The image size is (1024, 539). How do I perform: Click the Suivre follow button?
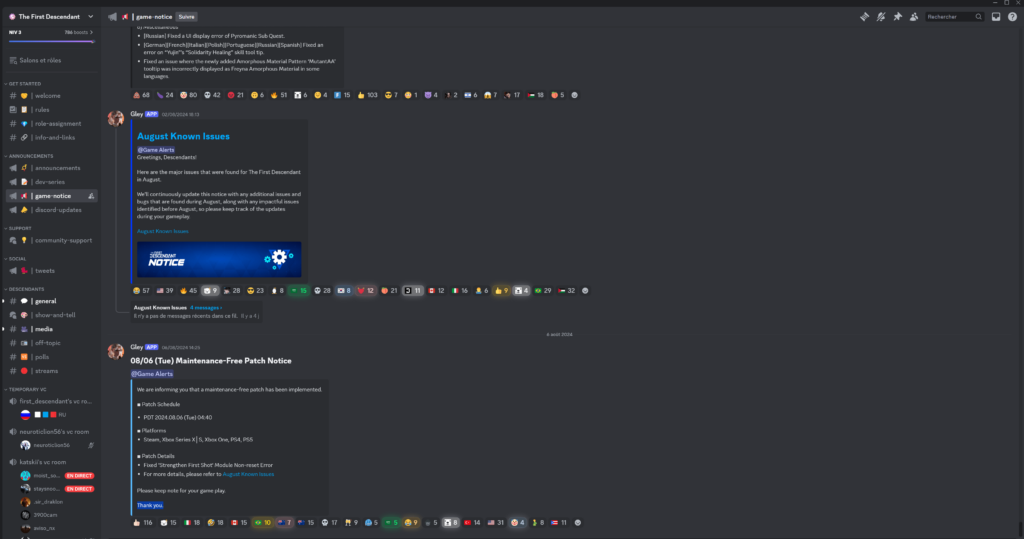tap(187, 17)
